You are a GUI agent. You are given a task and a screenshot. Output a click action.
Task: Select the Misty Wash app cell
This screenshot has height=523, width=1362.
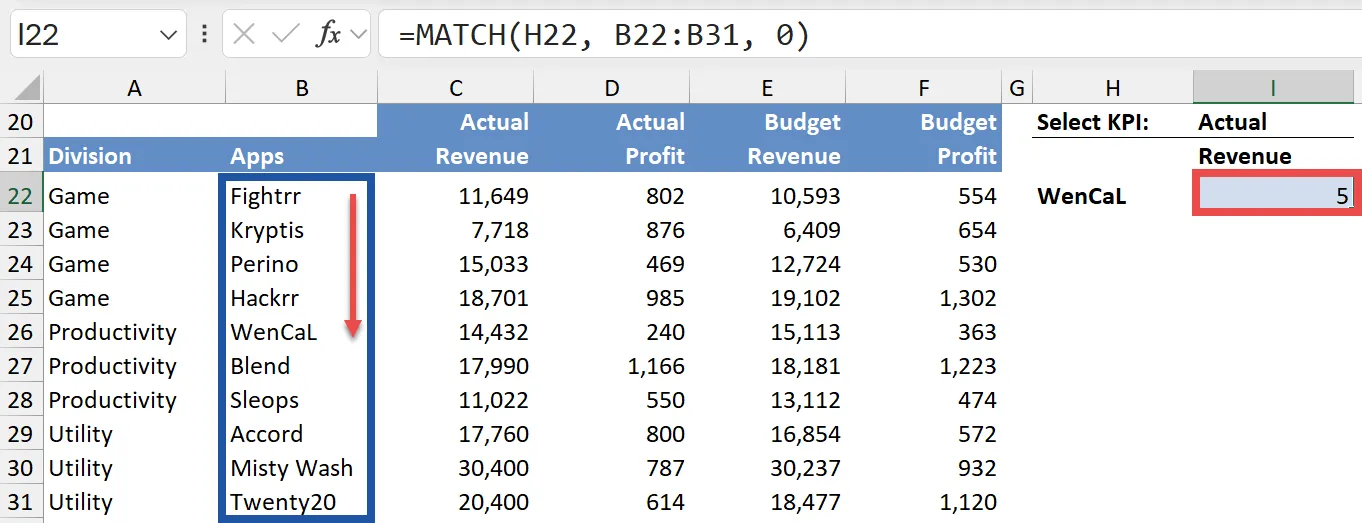[x=291, y=468]
